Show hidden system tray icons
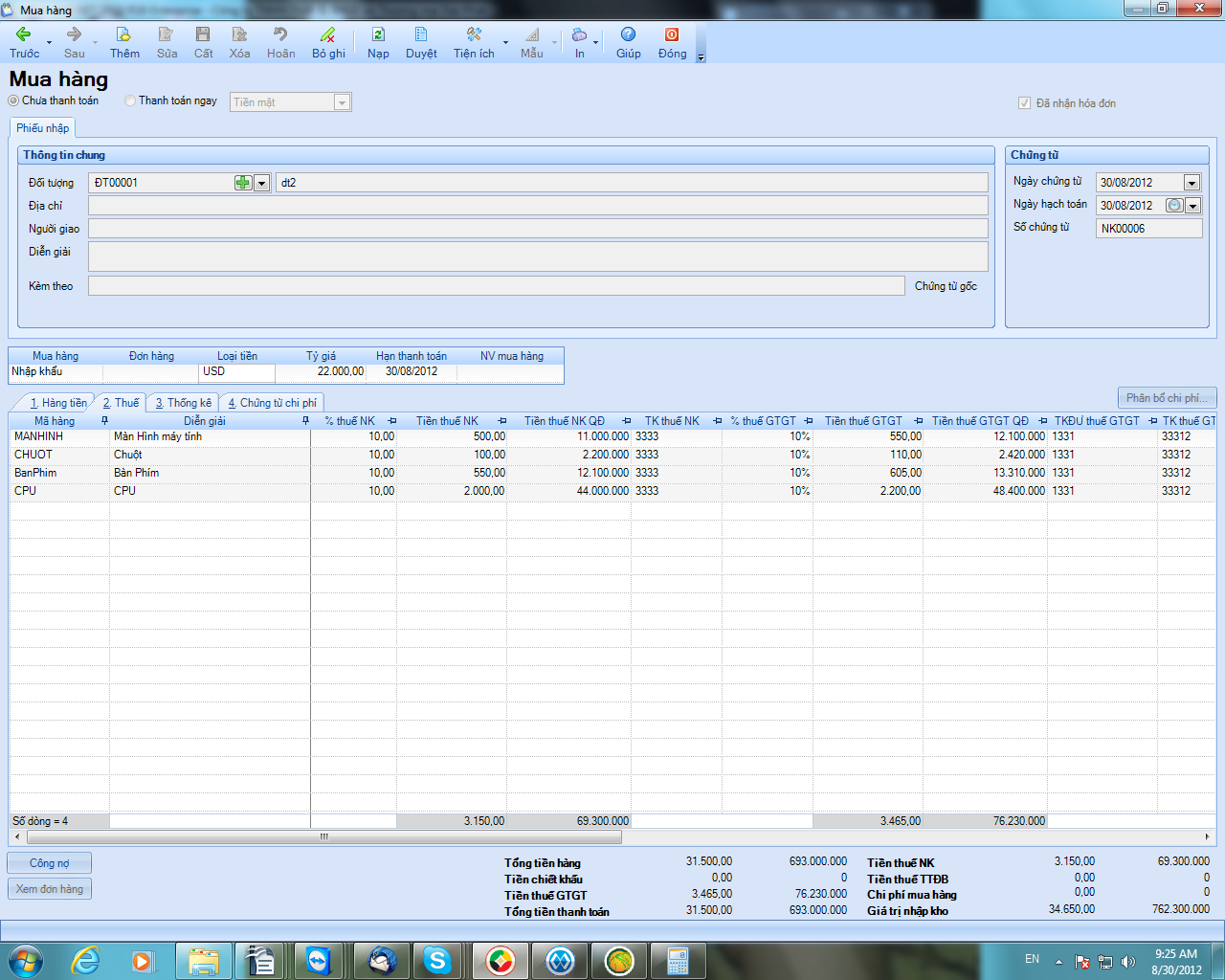The image size is (1225, 980). pos(1058,962)
